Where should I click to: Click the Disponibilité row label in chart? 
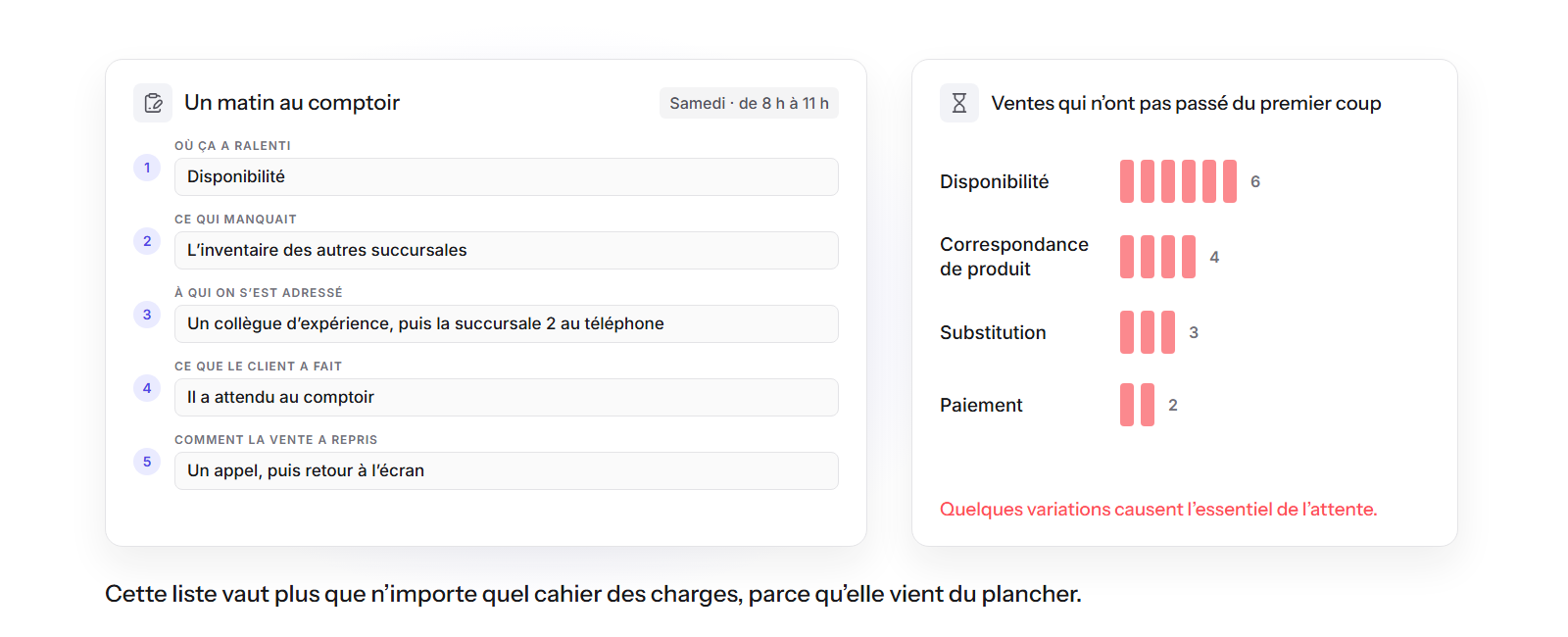[994, 181]
